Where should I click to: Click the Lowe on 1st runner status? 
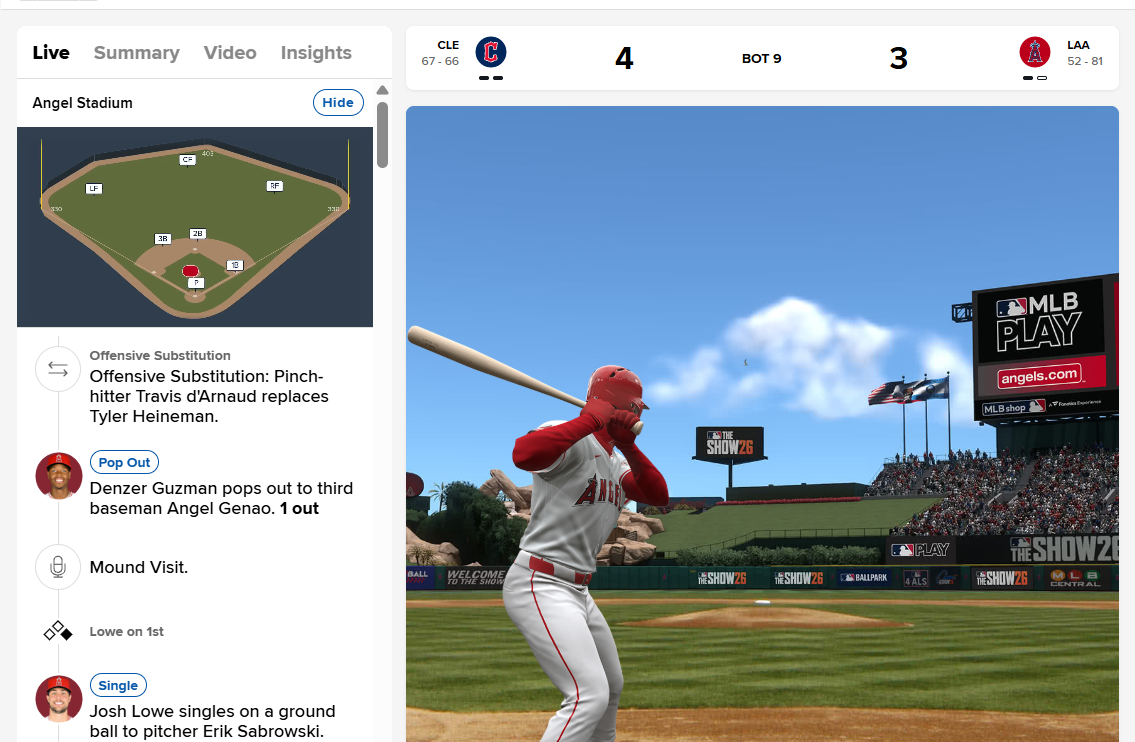coord(127,631)
